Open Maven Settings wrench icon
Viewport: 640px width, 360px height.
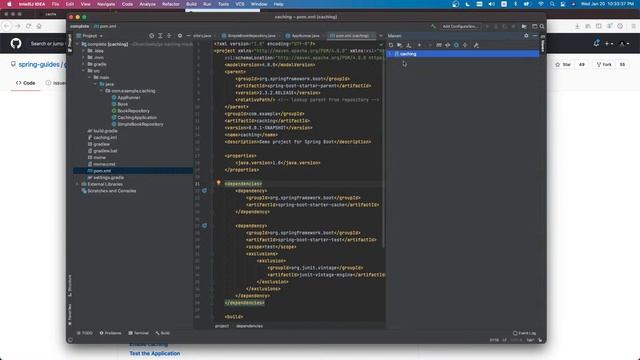476,45
